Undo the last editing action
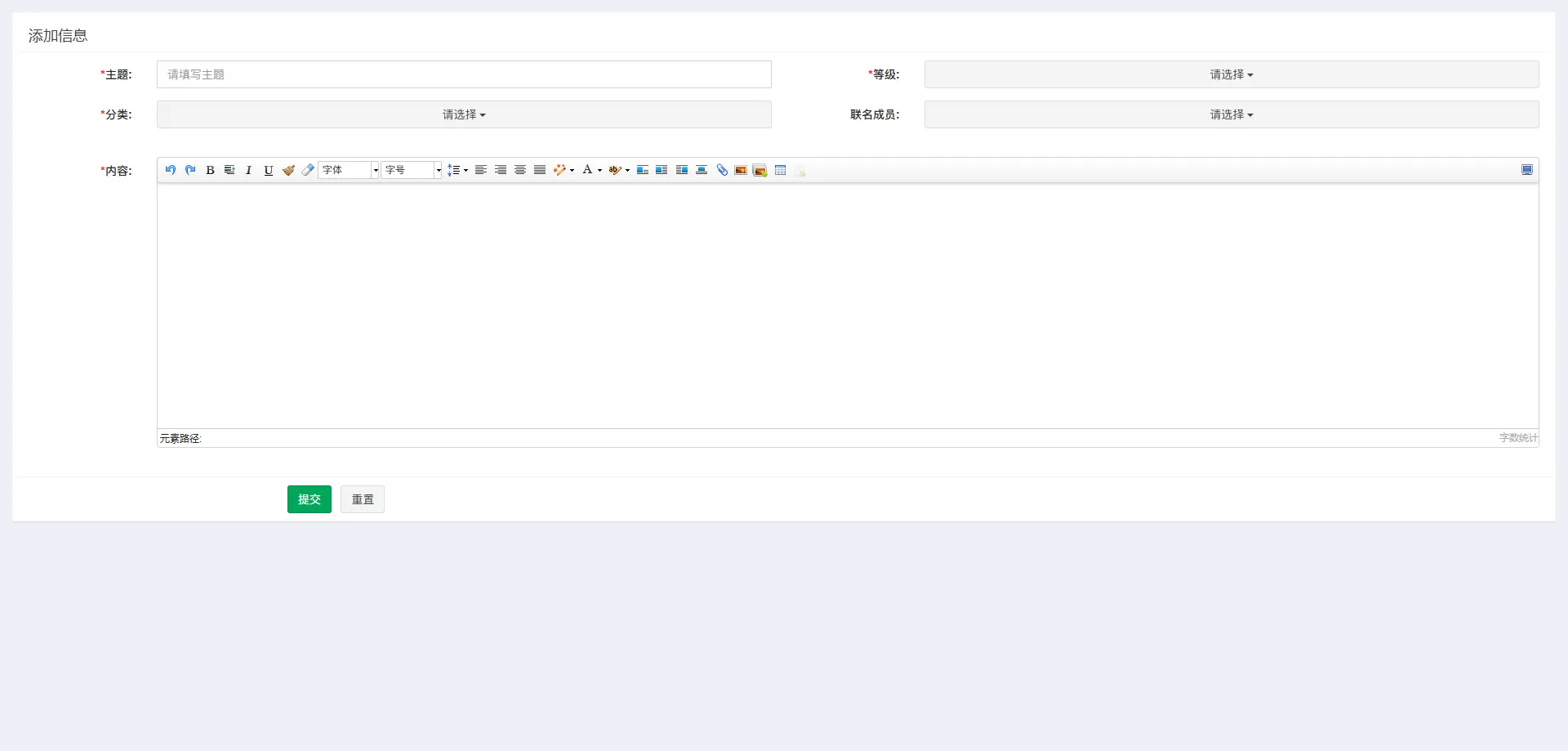 171,170
